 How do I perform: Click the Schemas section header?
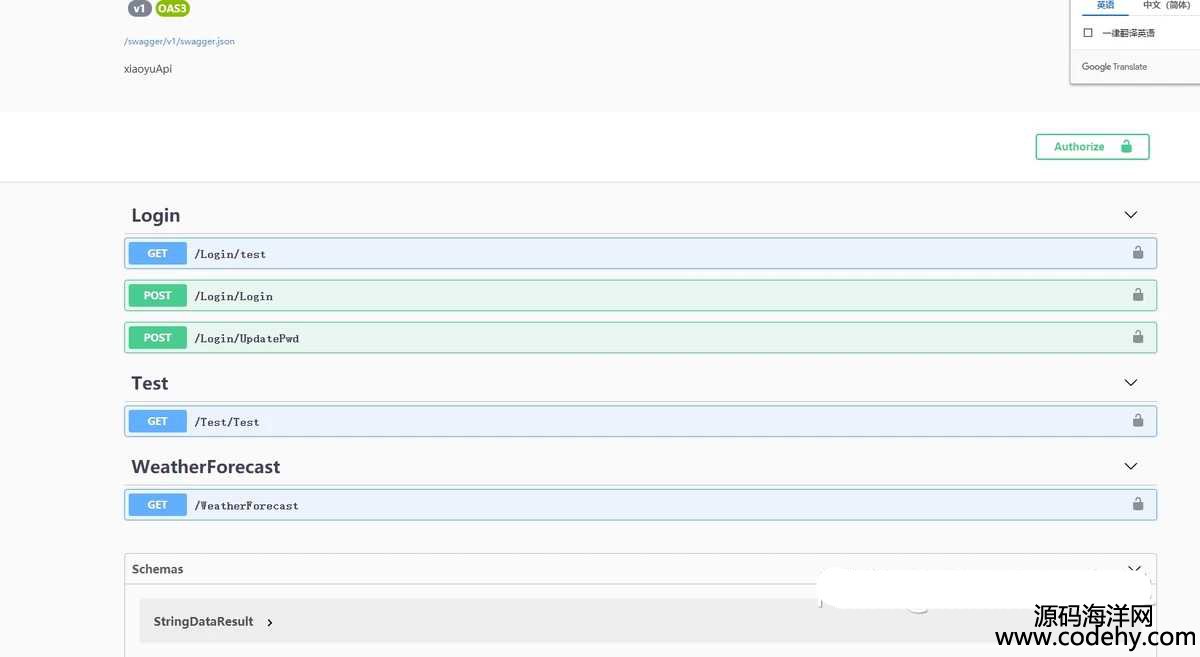tap(158, 569)
